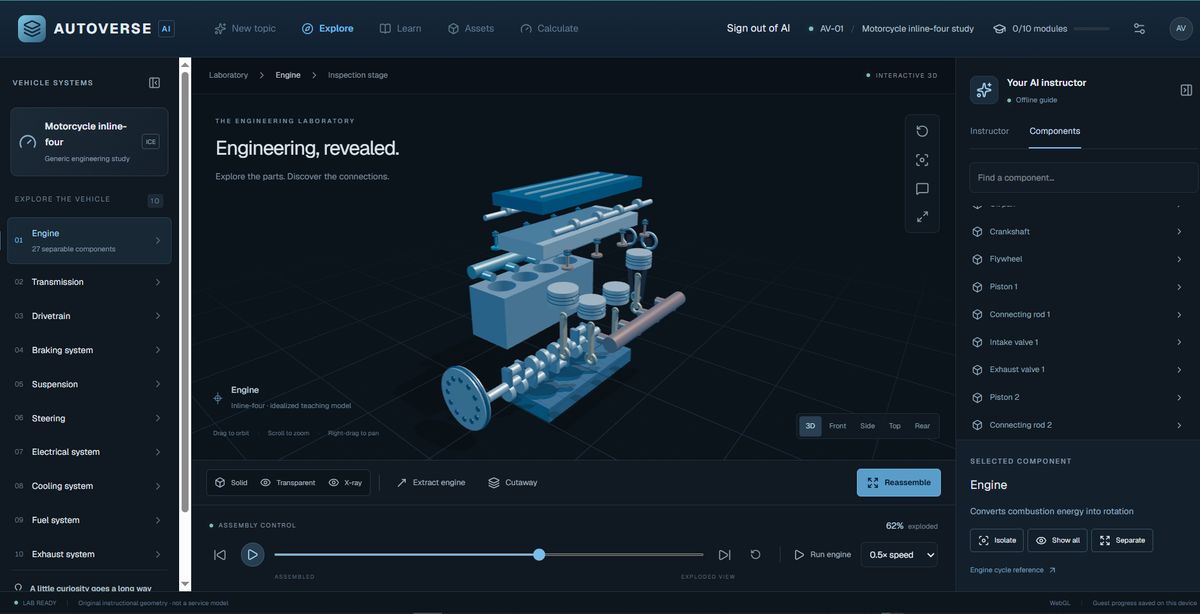Select the Engine system in sidebar
1200x614 pixels.
click(89, 240)
